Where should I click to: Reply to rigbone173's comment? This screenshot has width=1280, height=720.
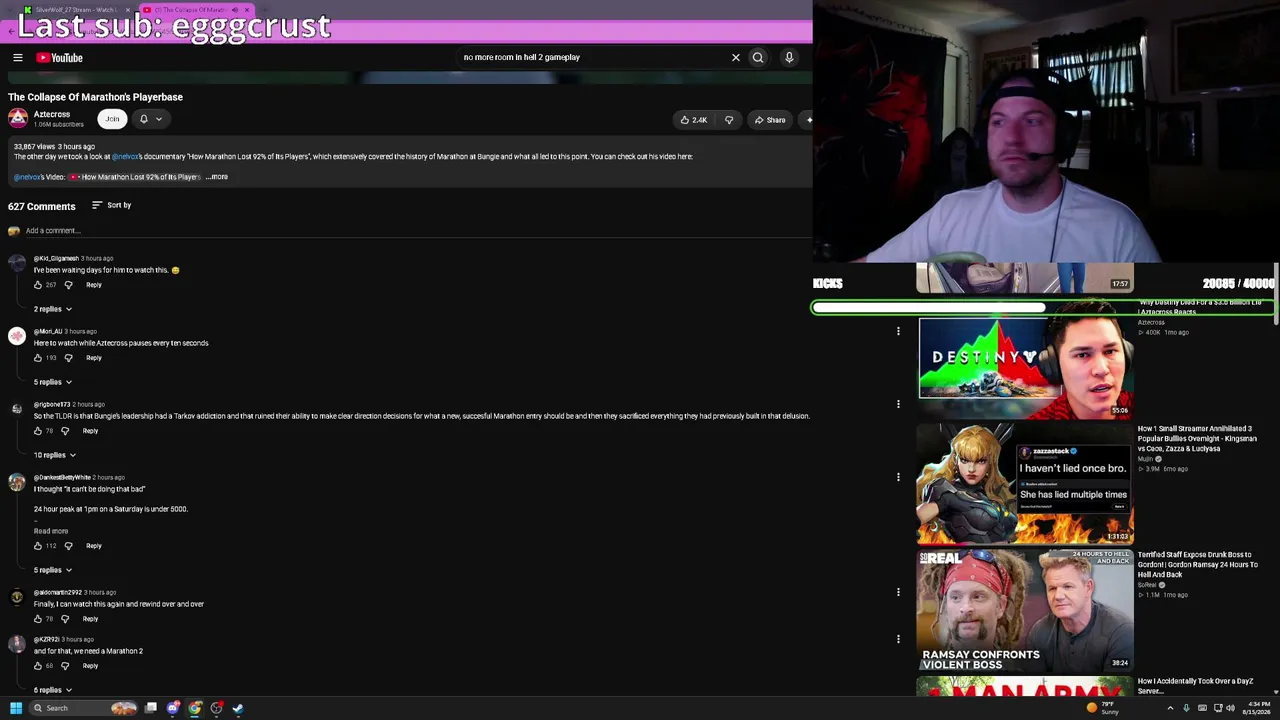pos(90,431)
